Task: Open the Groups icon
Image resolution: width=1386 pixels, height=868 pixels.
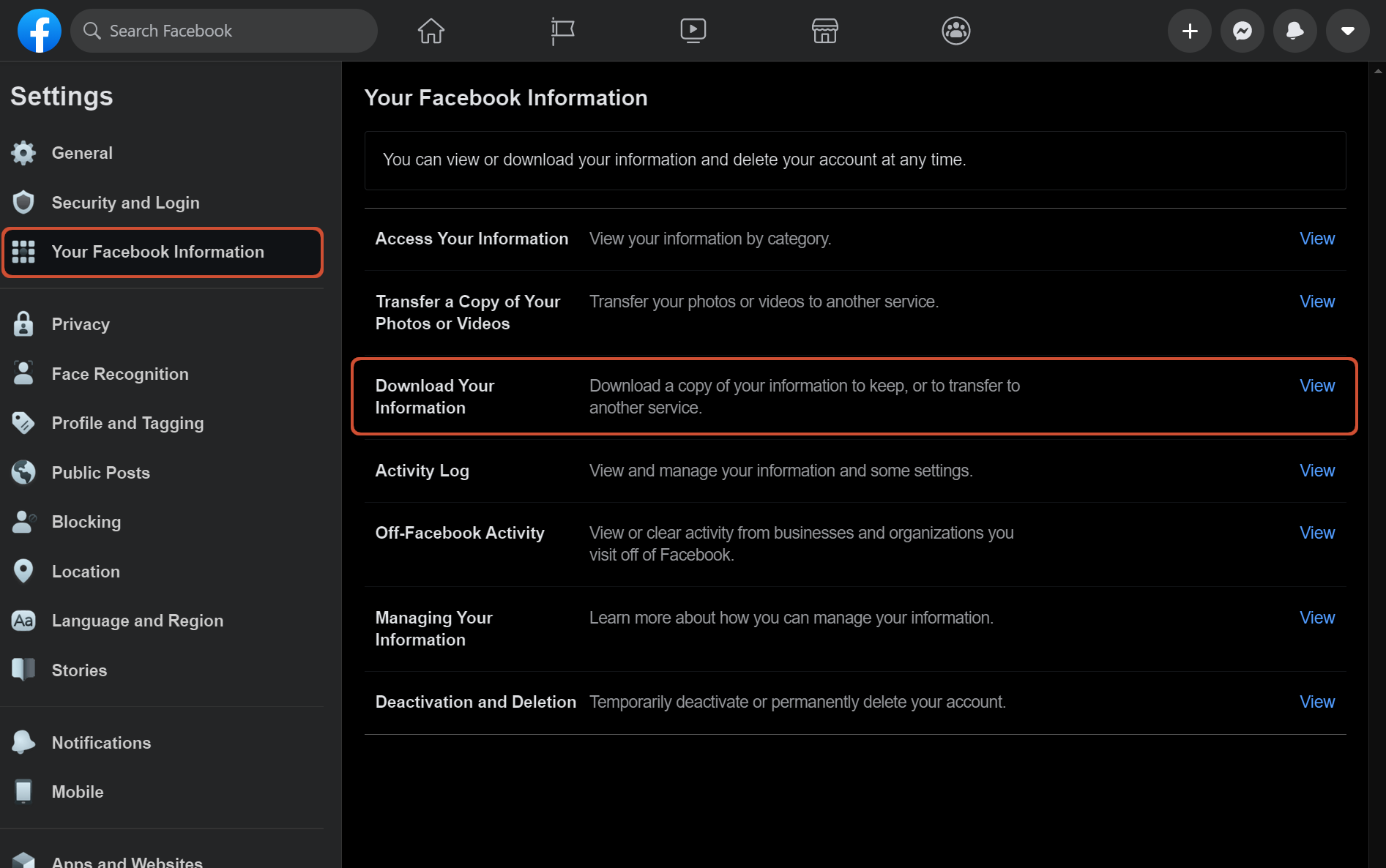Action: (x=955, y=31)
